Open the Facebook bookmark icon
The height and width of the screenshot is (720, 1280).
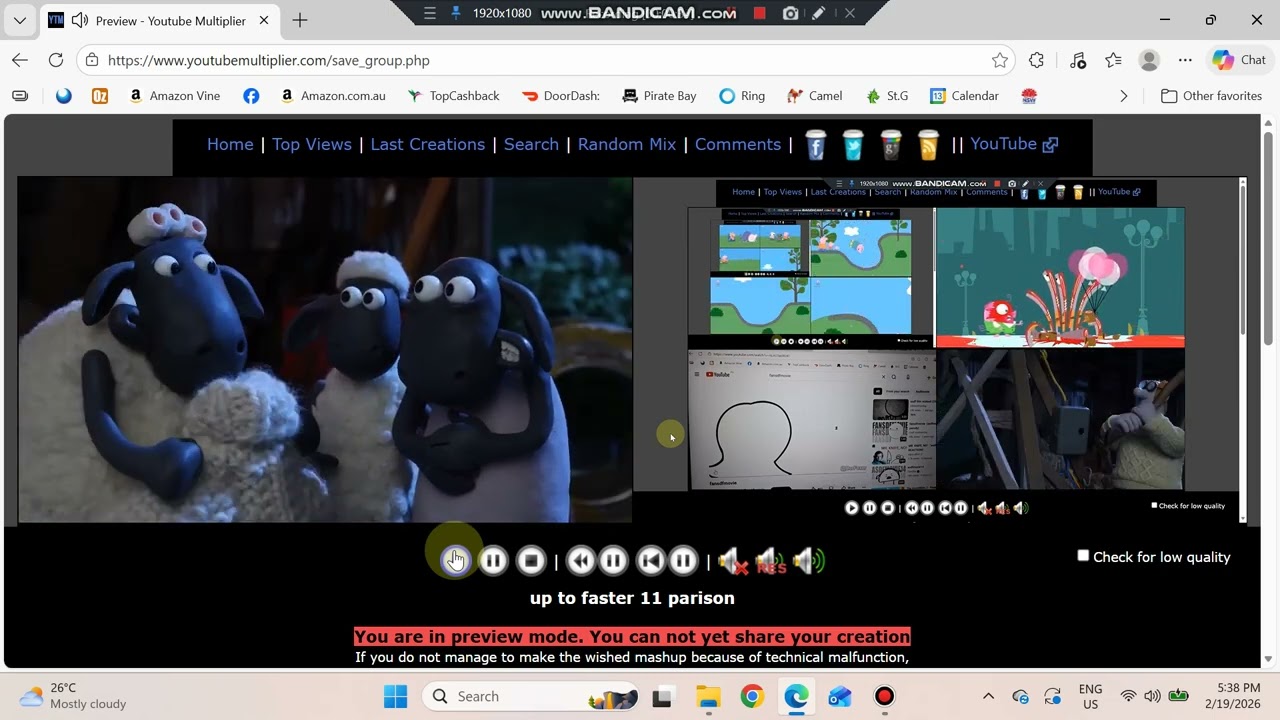[x=251, y=96]
